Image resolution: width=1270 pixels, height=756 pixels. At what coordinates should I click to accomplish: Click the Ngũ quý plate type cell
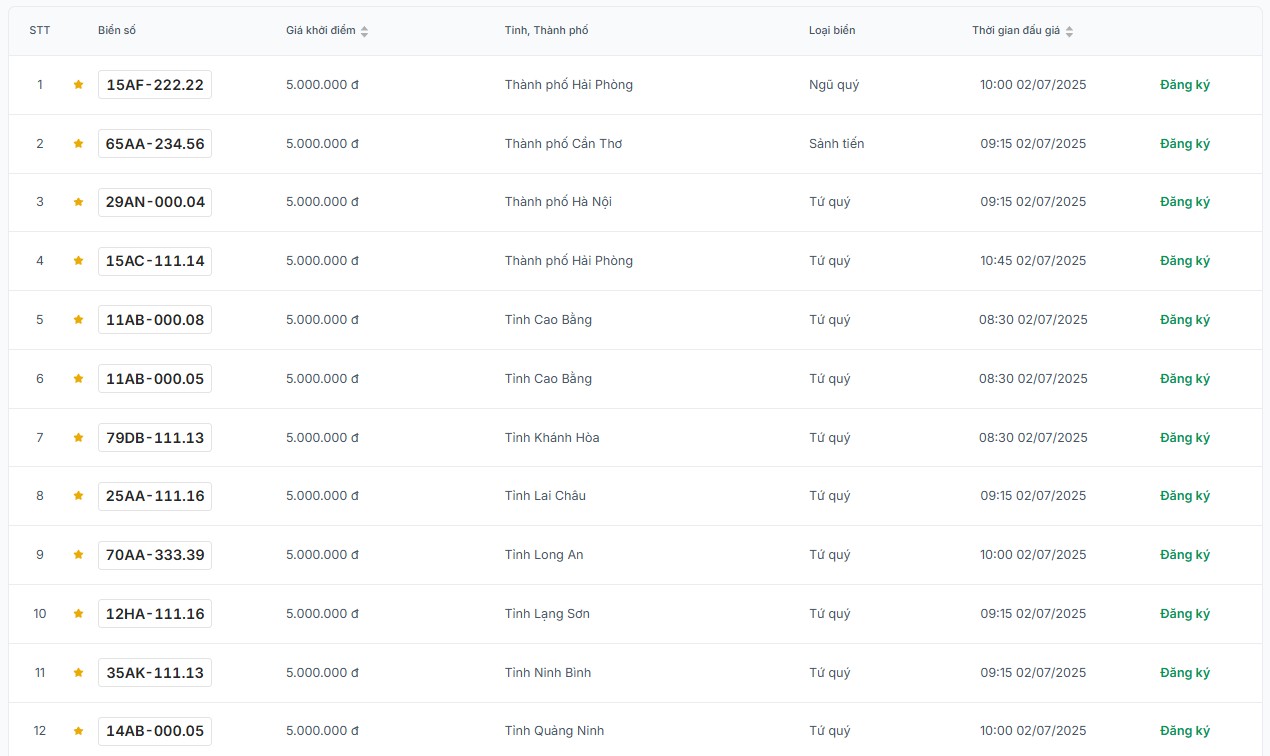coord(834,85)
